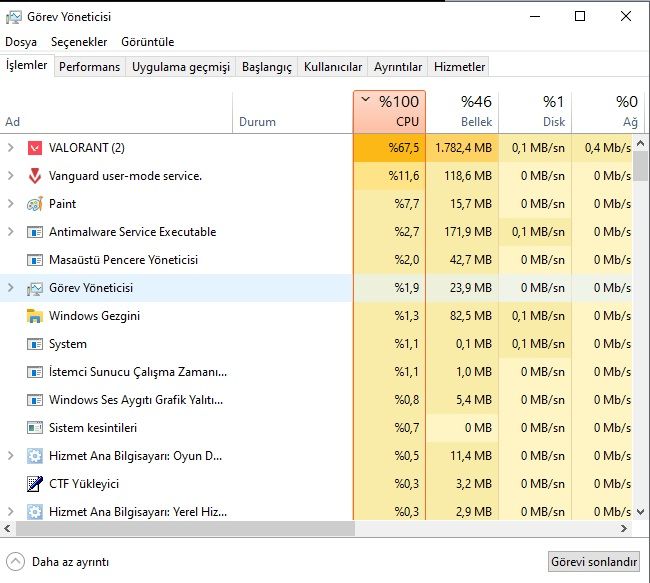
Task: Click the vertical scrollbar down arrow
Action: (640, 512)
